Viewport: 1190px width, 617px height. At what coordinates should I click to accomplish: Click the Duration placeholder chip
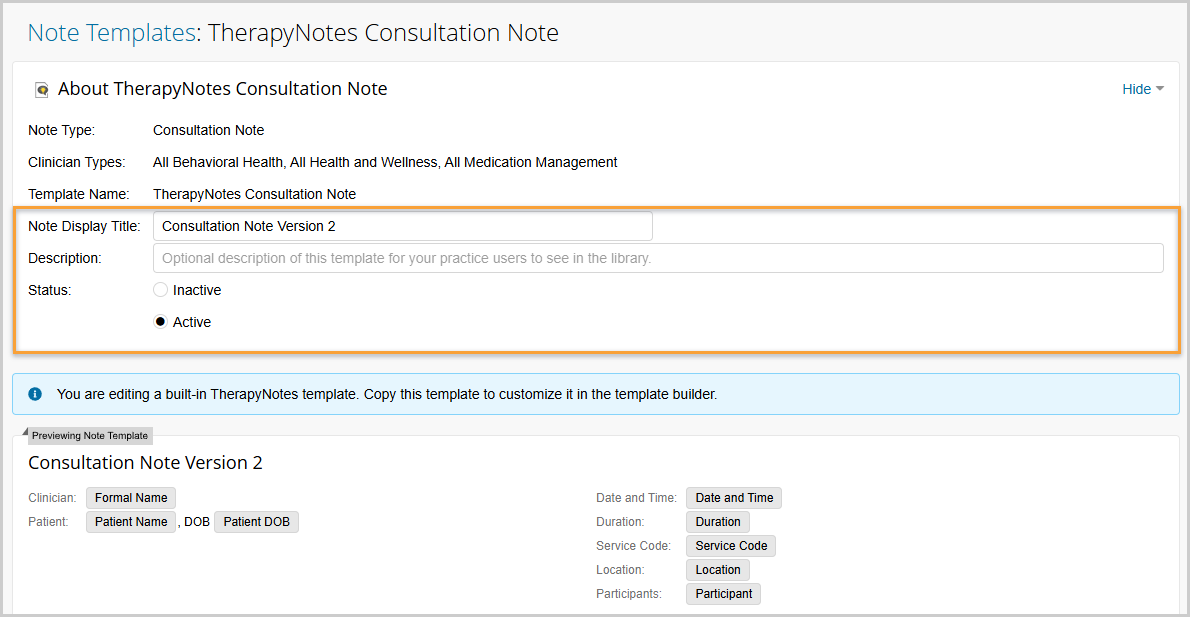tap(718, 522)
